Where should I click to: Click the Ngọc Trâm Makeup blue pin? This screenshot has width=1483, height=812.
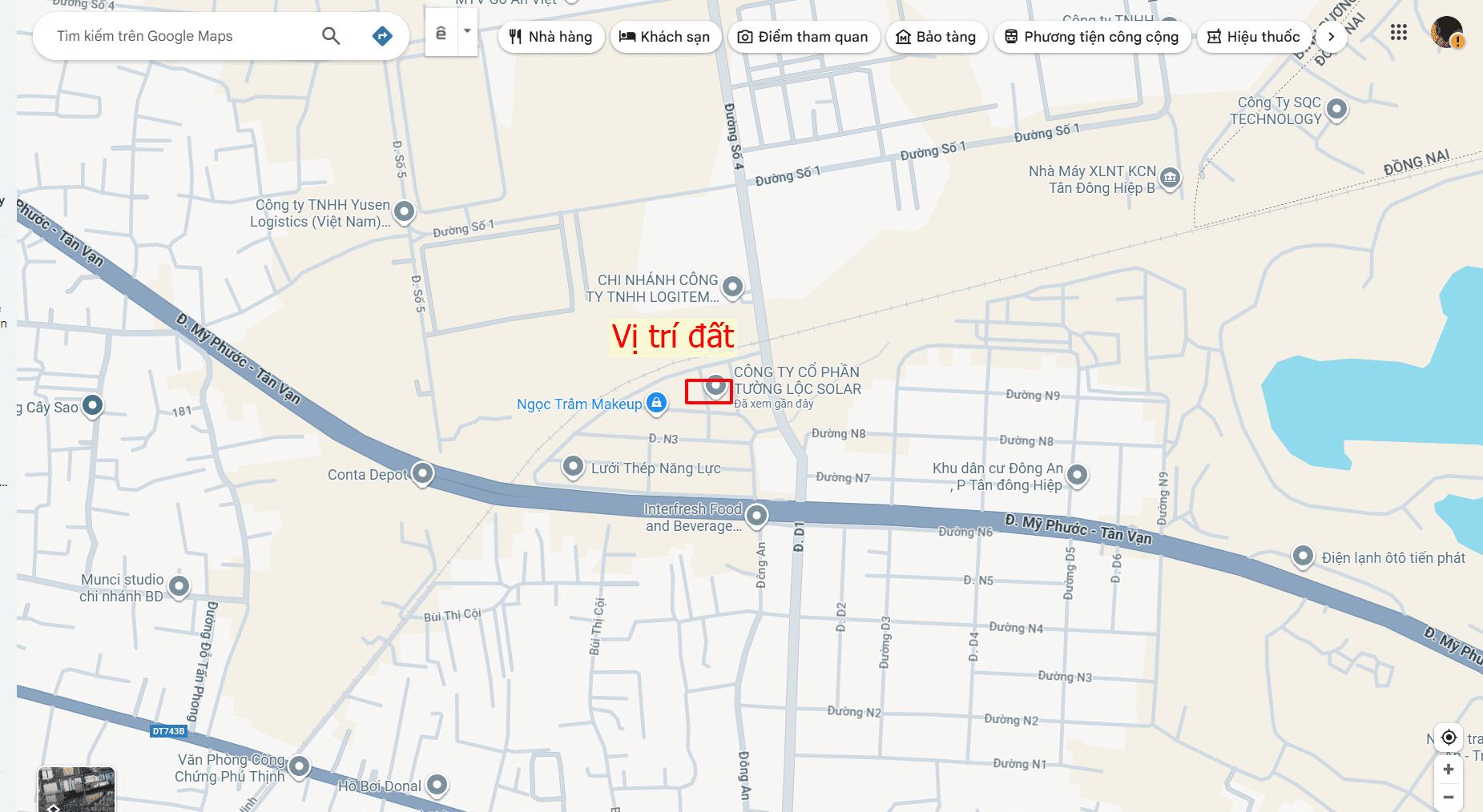pyautogui.click(x=657, y=403)
